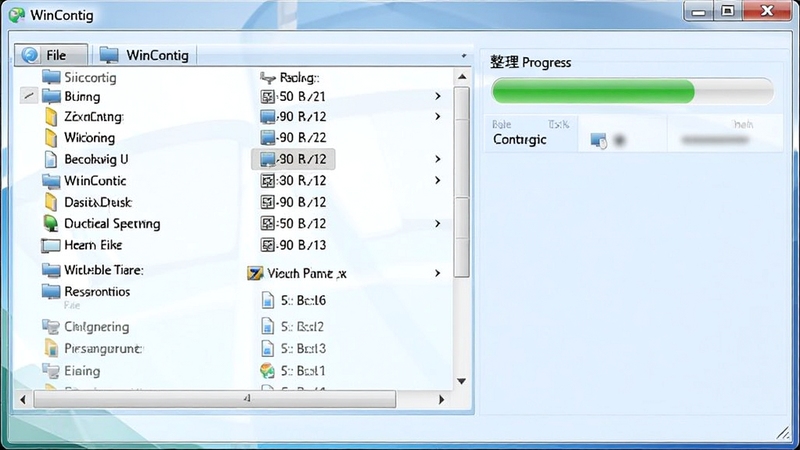The width and height of the screenshot is (800, 450).
Task: Expand the arrow of the unhighlighted 30 B/12 row
Action: click(438, 180)
